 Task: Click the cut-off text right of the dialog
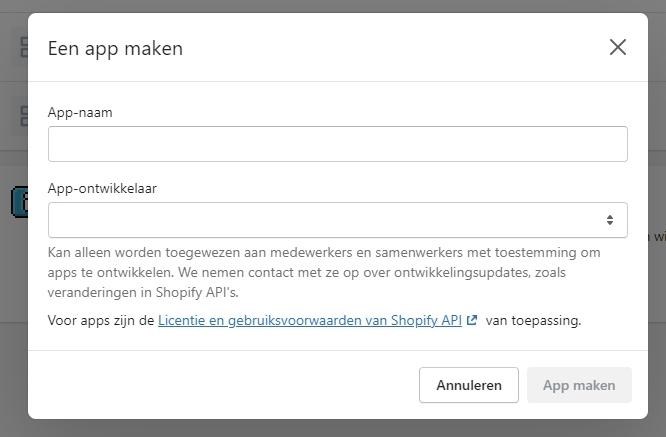[658, 237]
